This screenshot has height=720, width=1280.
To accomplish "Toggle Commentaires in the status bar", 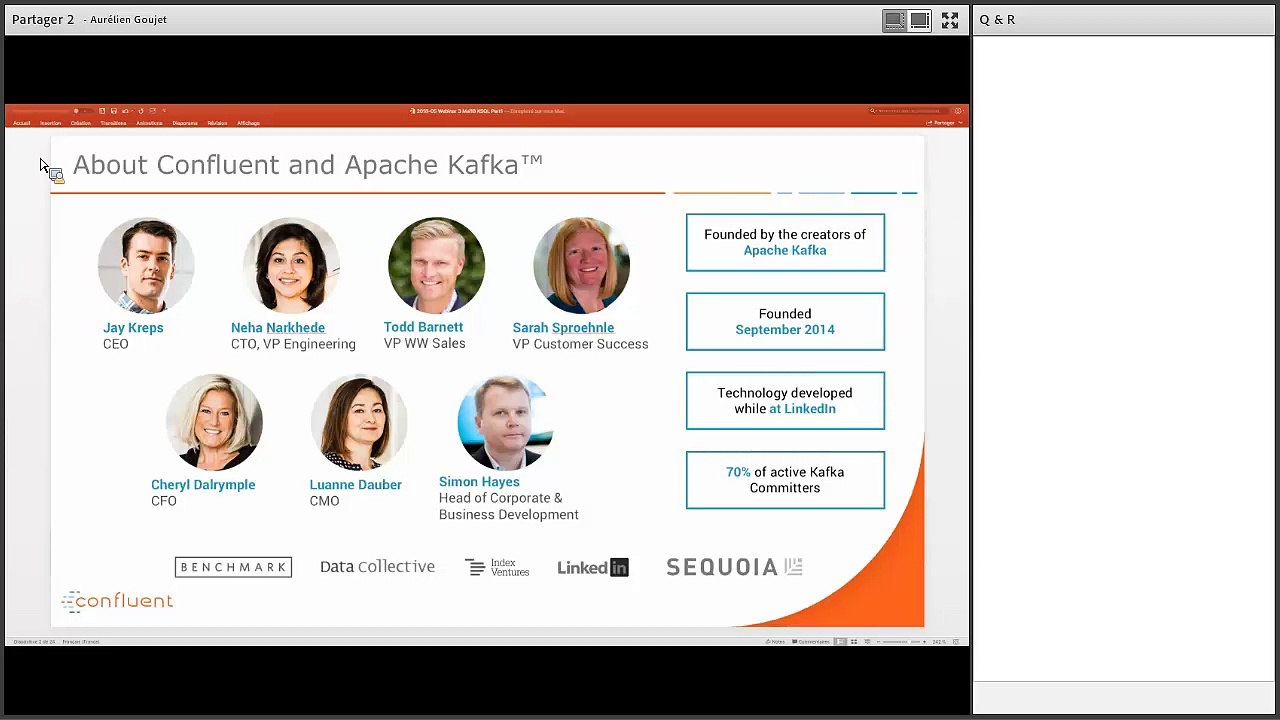I will pyautogui.click(x=811, y=642).
